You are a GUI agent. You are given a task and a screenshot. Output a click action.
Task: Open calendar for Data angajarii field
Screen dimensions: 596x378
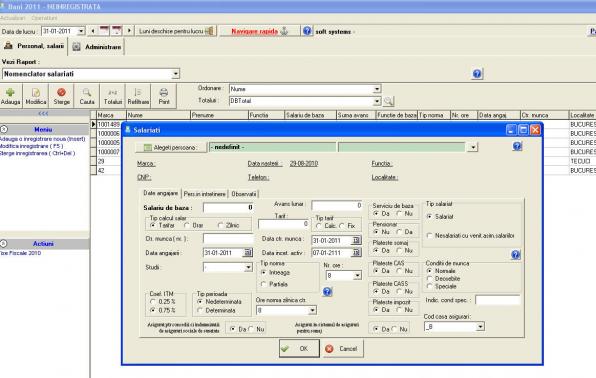(247, 253)
